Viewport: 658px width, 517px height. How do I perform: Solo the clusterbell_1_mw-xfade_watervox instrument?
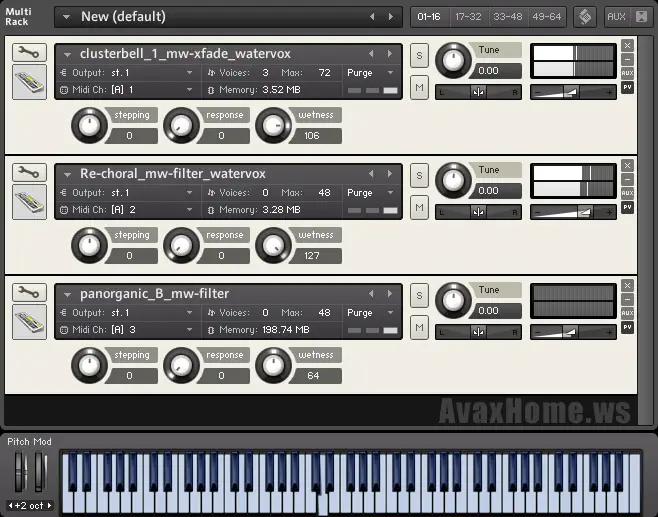pos(419,55)
